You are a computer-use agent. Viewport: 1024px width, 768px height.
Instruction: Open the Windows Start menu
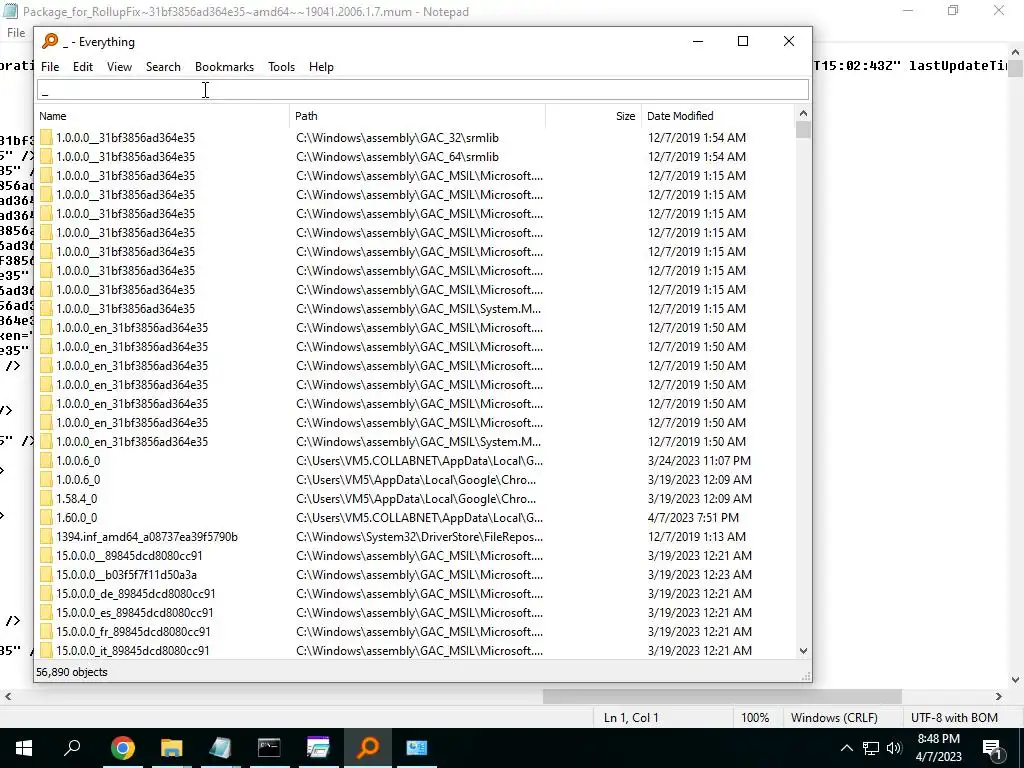(x=24, y=748)
